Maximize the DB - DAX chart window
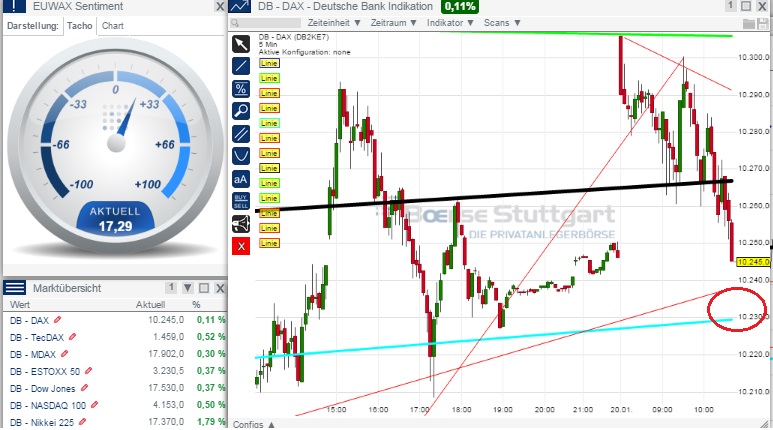The height and width of the screenshot is (430, 773). [x=746, y=6]
